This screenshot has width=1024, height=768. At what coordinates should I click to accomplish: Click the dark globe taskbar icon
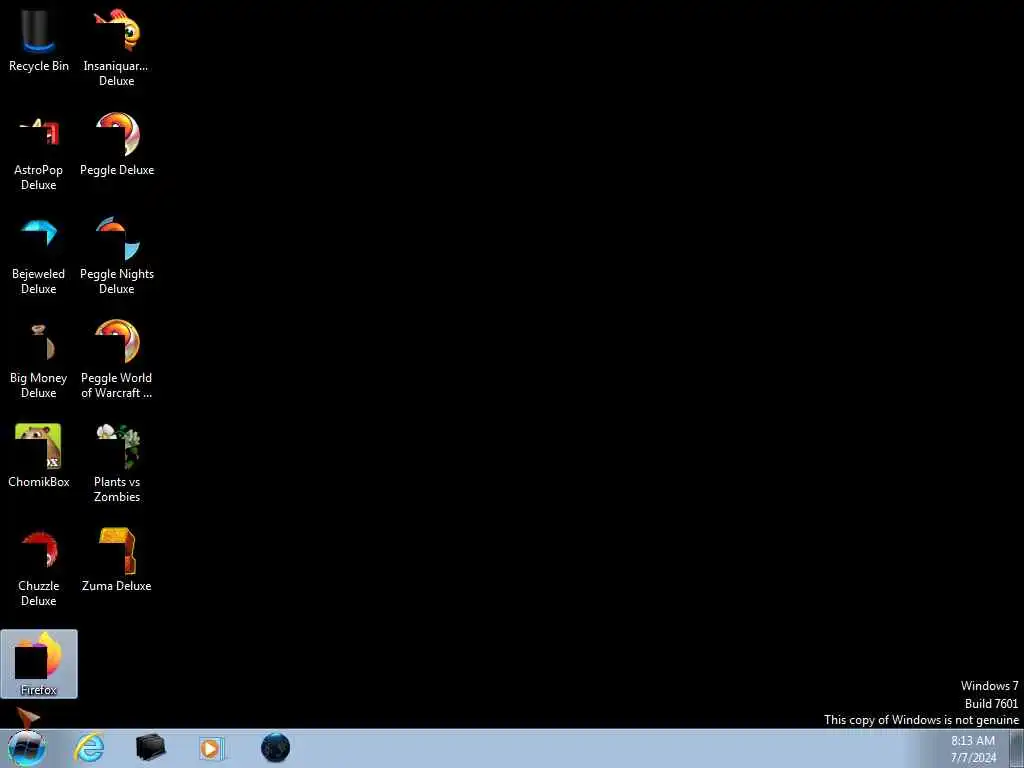coord(275,748)
